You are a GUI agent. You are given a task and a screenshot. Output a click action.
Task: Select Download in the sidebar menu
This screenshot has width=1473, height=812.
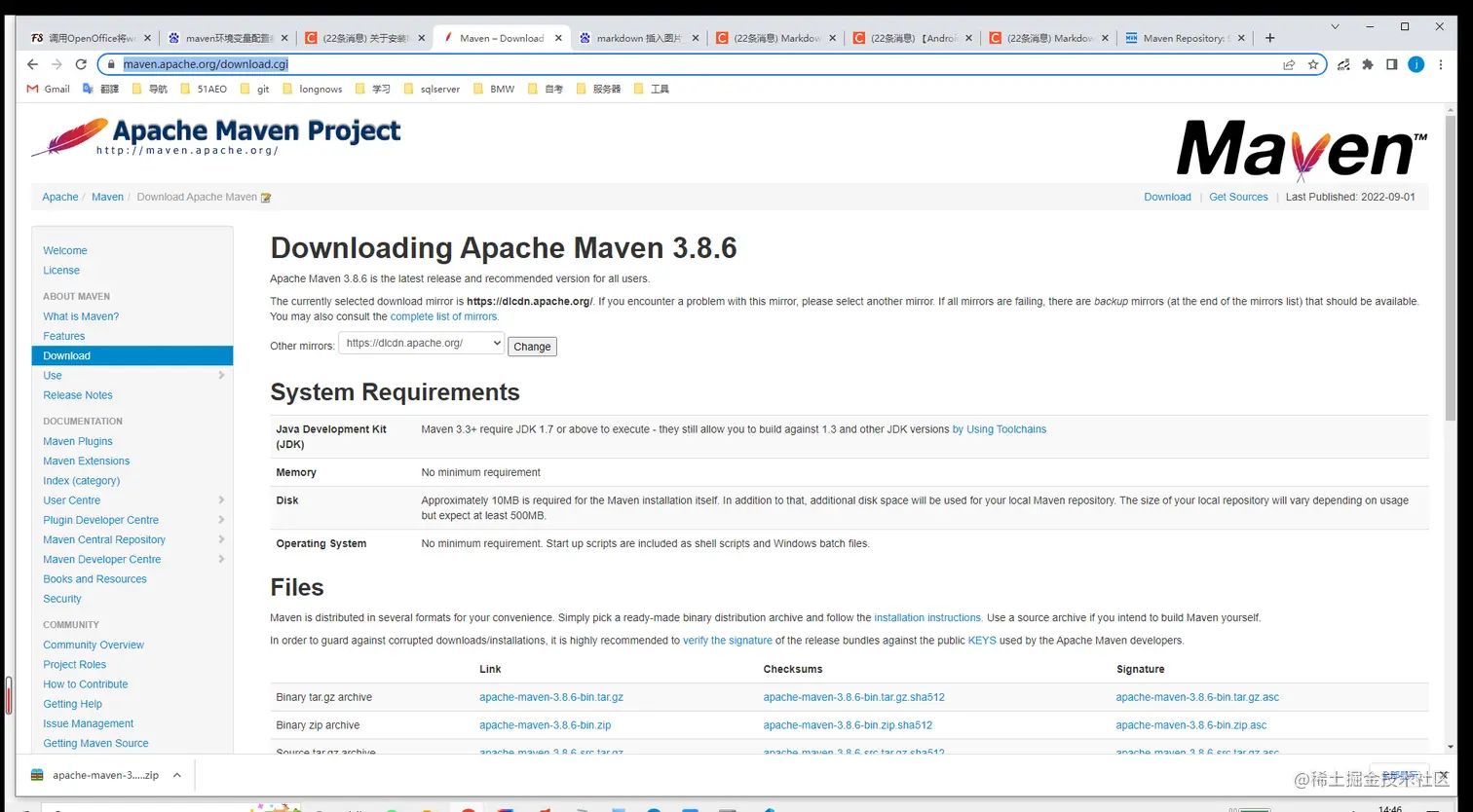132,355
